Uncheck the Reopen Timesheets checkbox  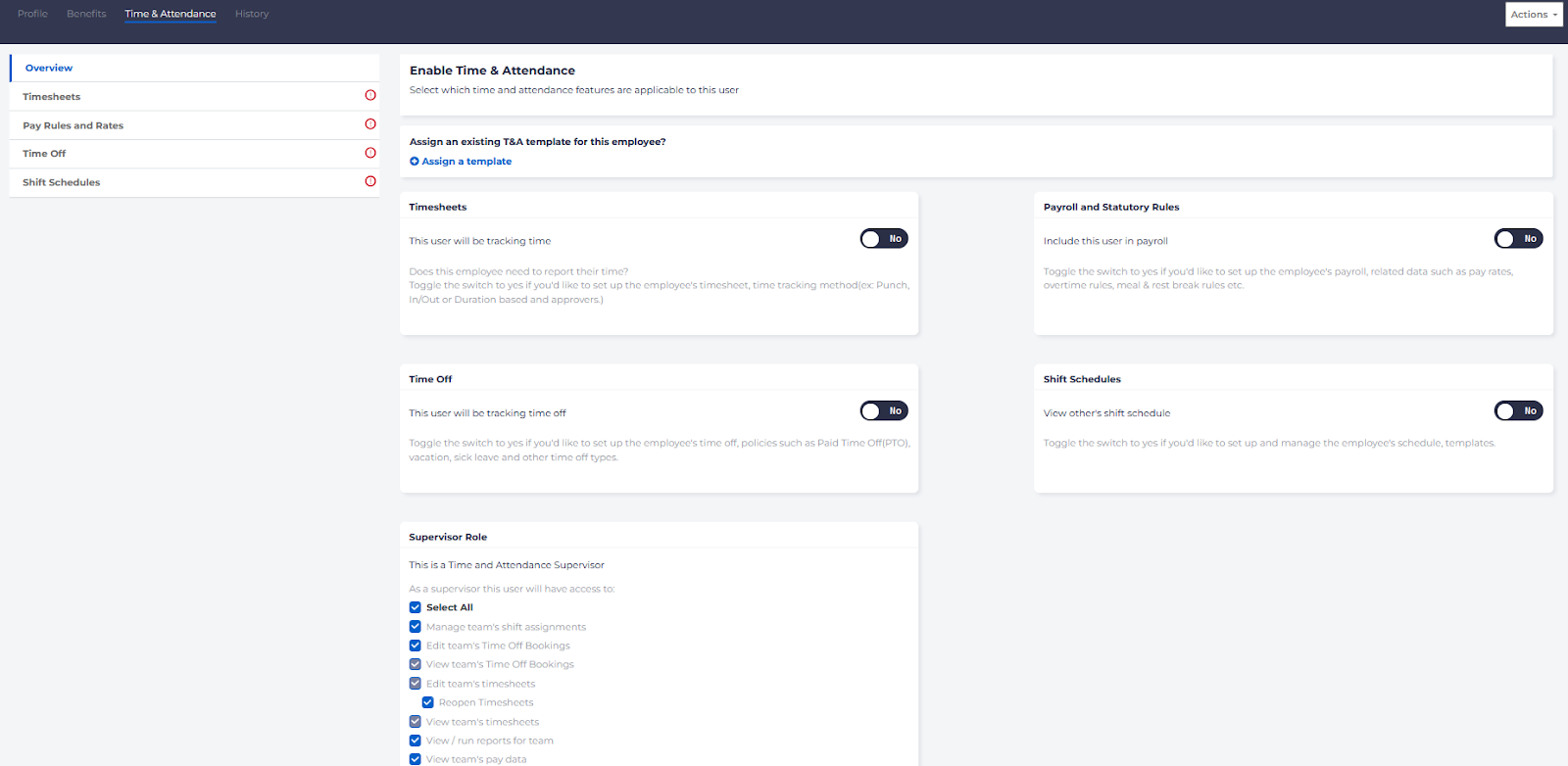tap(428, 702)
